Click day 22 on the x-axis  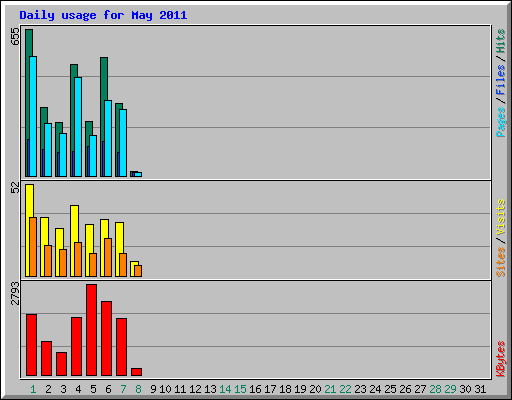point(345,389)
